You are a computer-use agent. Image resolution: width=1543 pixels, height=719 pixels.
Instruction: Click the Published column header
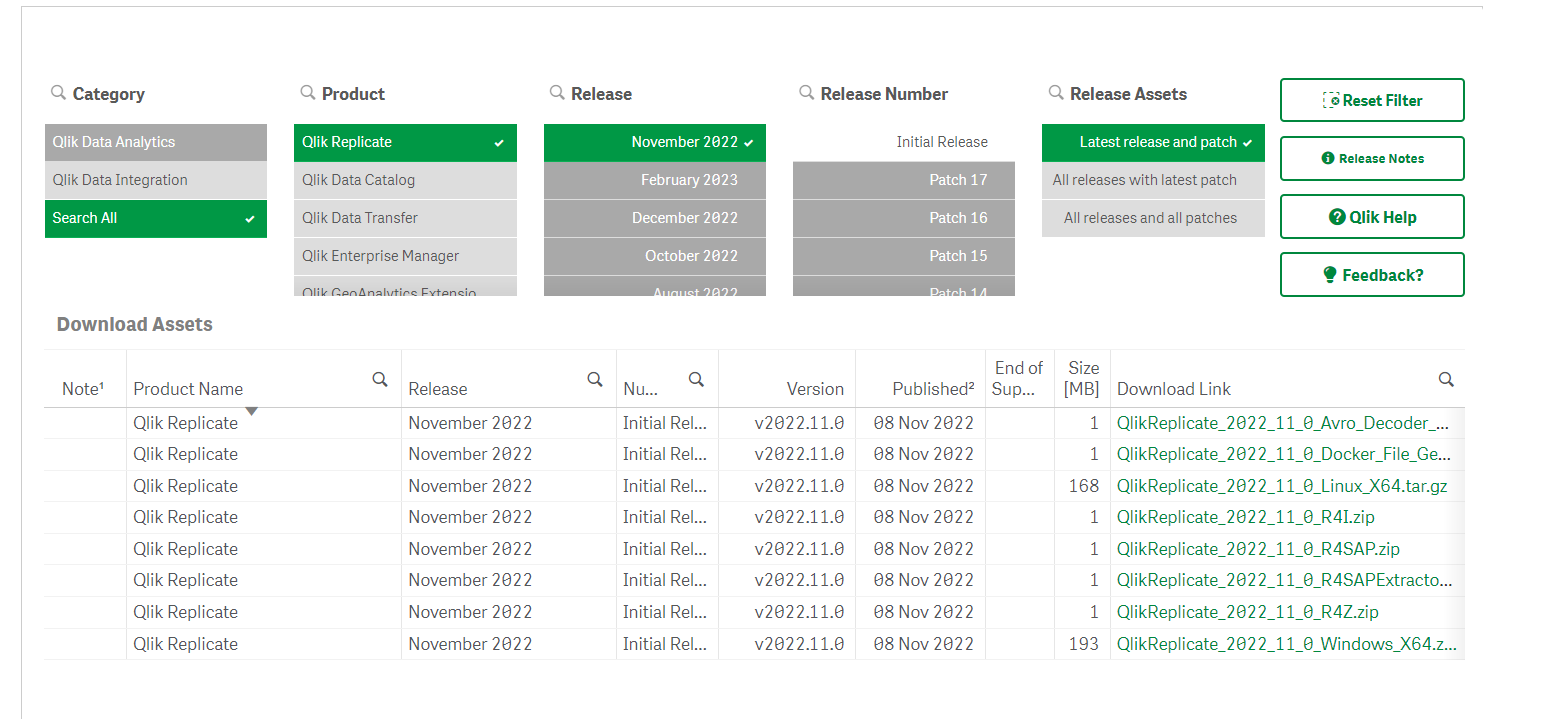933,389
